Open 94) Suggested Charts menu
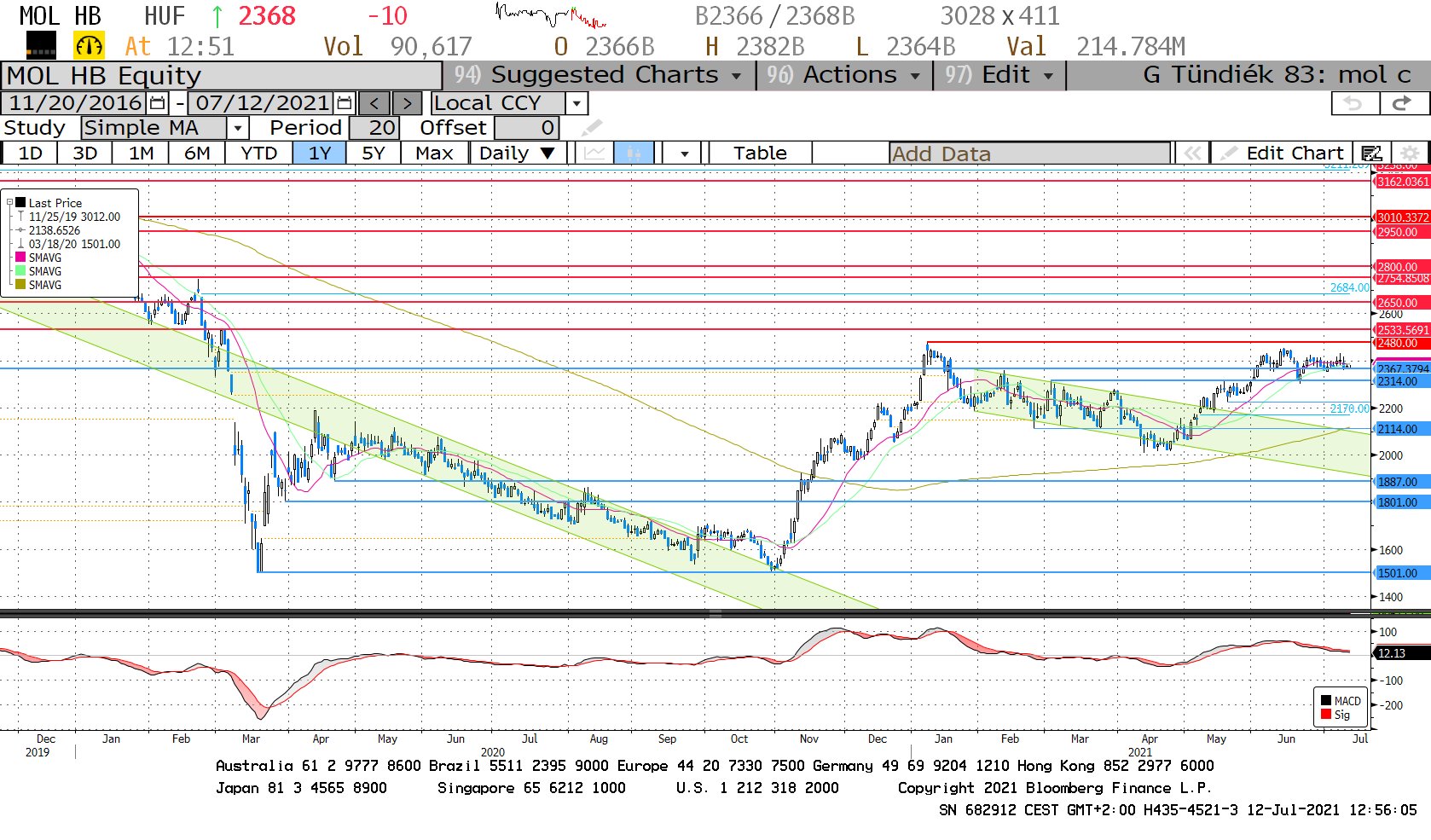 pyautogui.click(x=598, y=75)
